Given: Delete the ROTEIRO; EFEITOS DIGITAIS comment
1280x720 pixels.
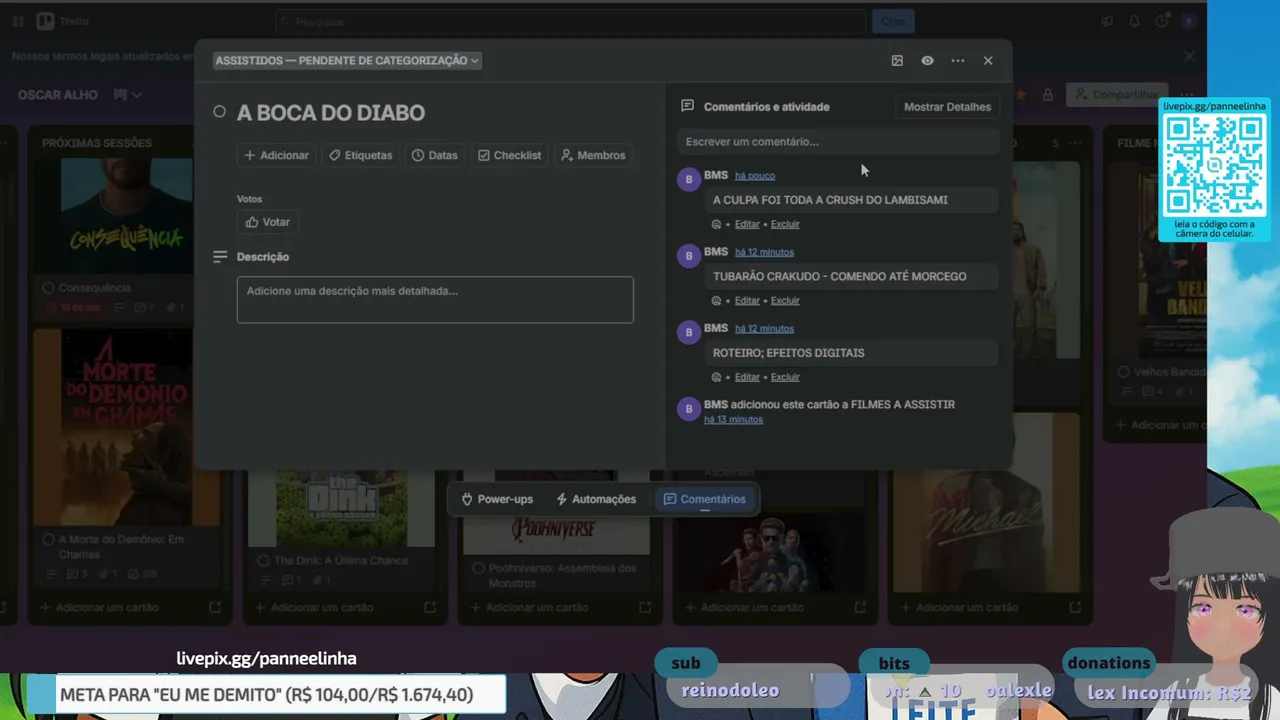Looking at the screenshot, I should click(x=785, y=377).
